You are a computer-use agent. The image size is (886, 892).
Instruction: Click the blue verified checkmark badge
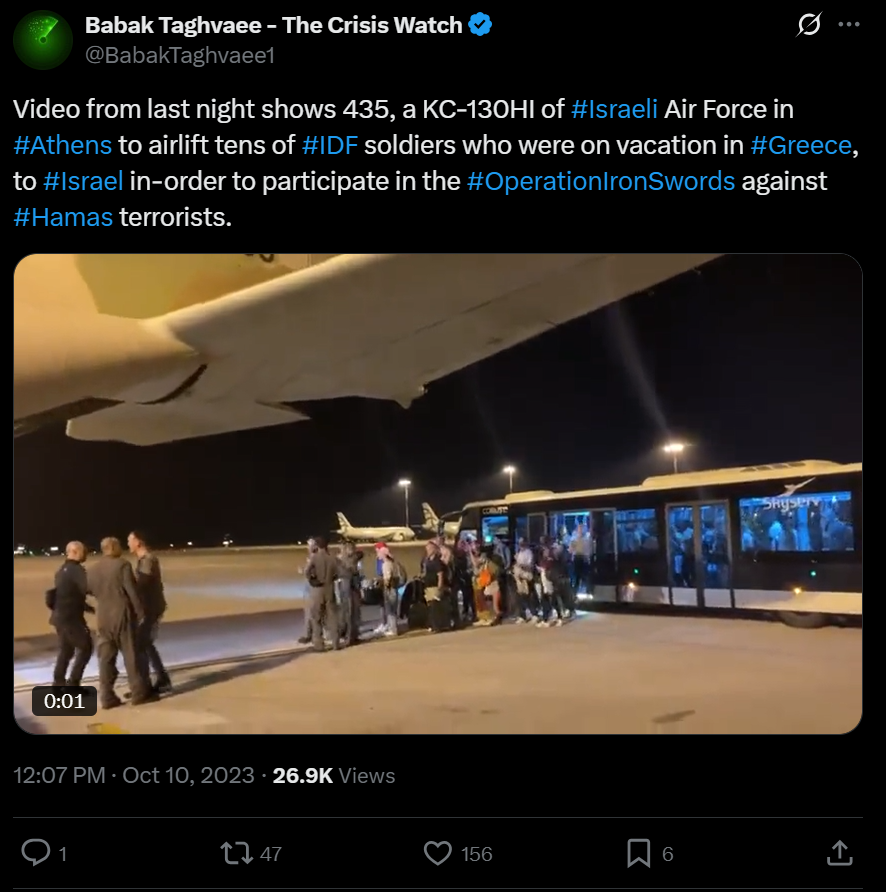[x=480, y=25]
